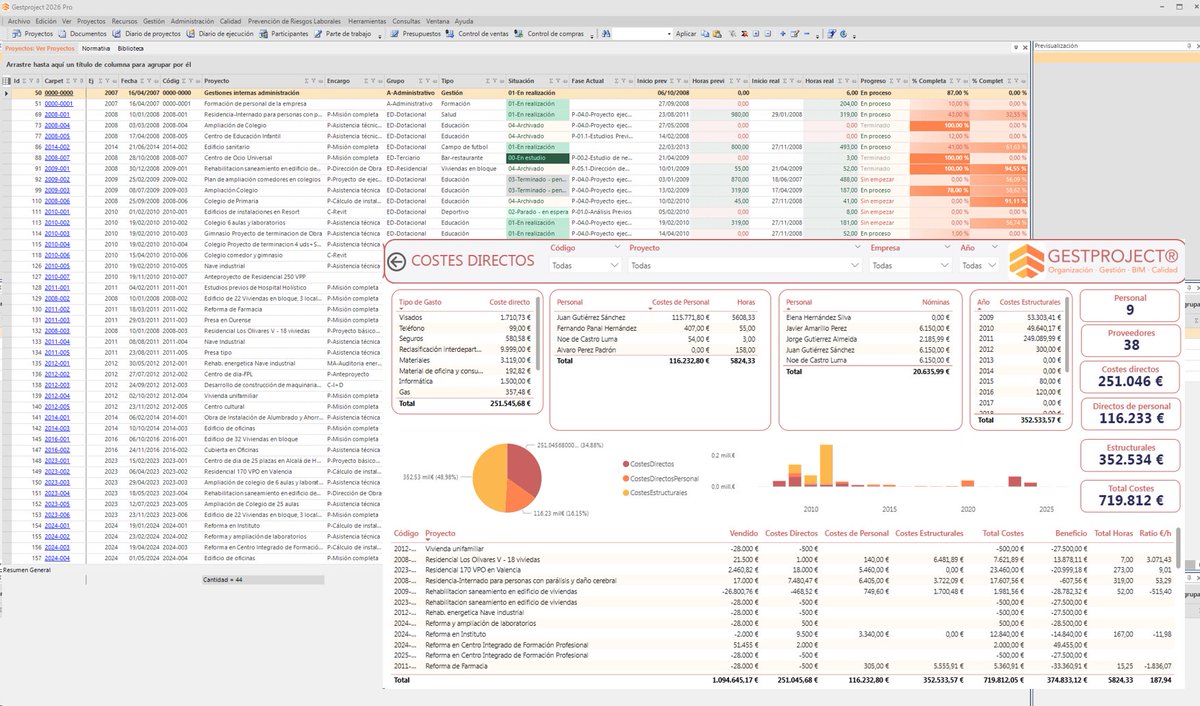
Task: Open the Prevención de Riesgos Laborales menu
Action: (293, 20)
